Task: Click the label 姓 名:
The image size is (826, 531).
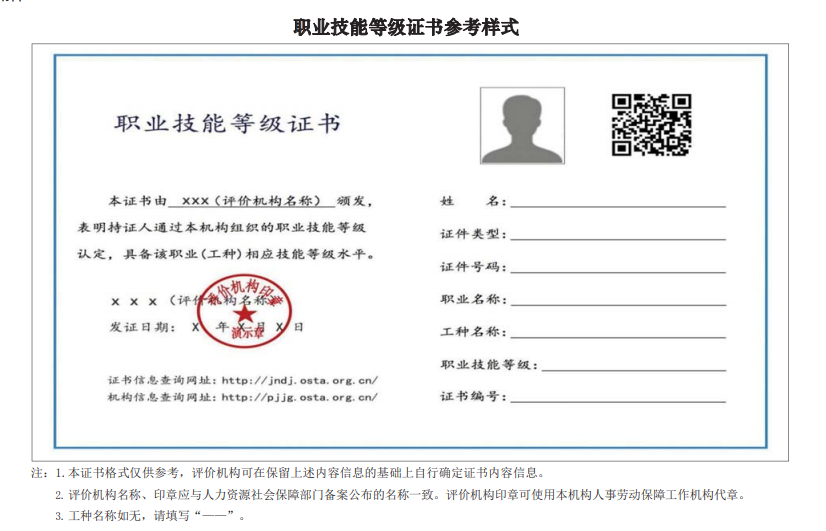Action: coord(474,201)
